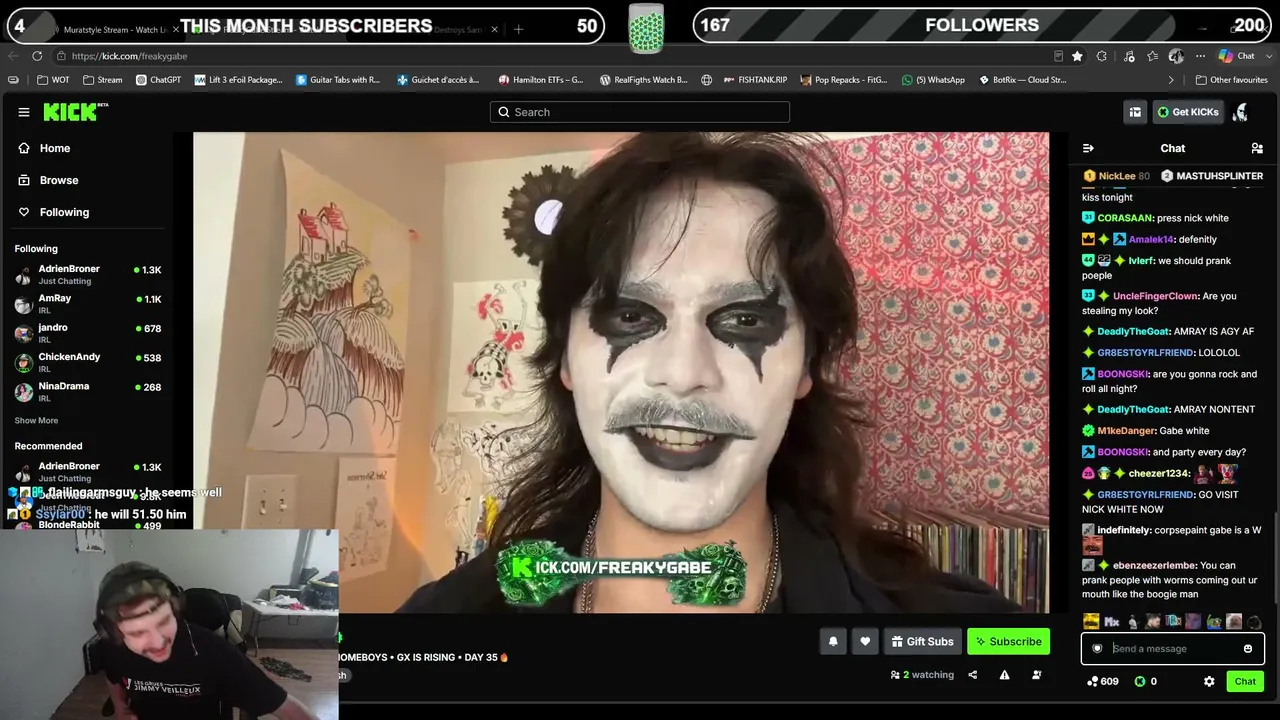
Task: Open browser extensions puzzle icon
Action: pyautogui.click(x=1102, y=56)
